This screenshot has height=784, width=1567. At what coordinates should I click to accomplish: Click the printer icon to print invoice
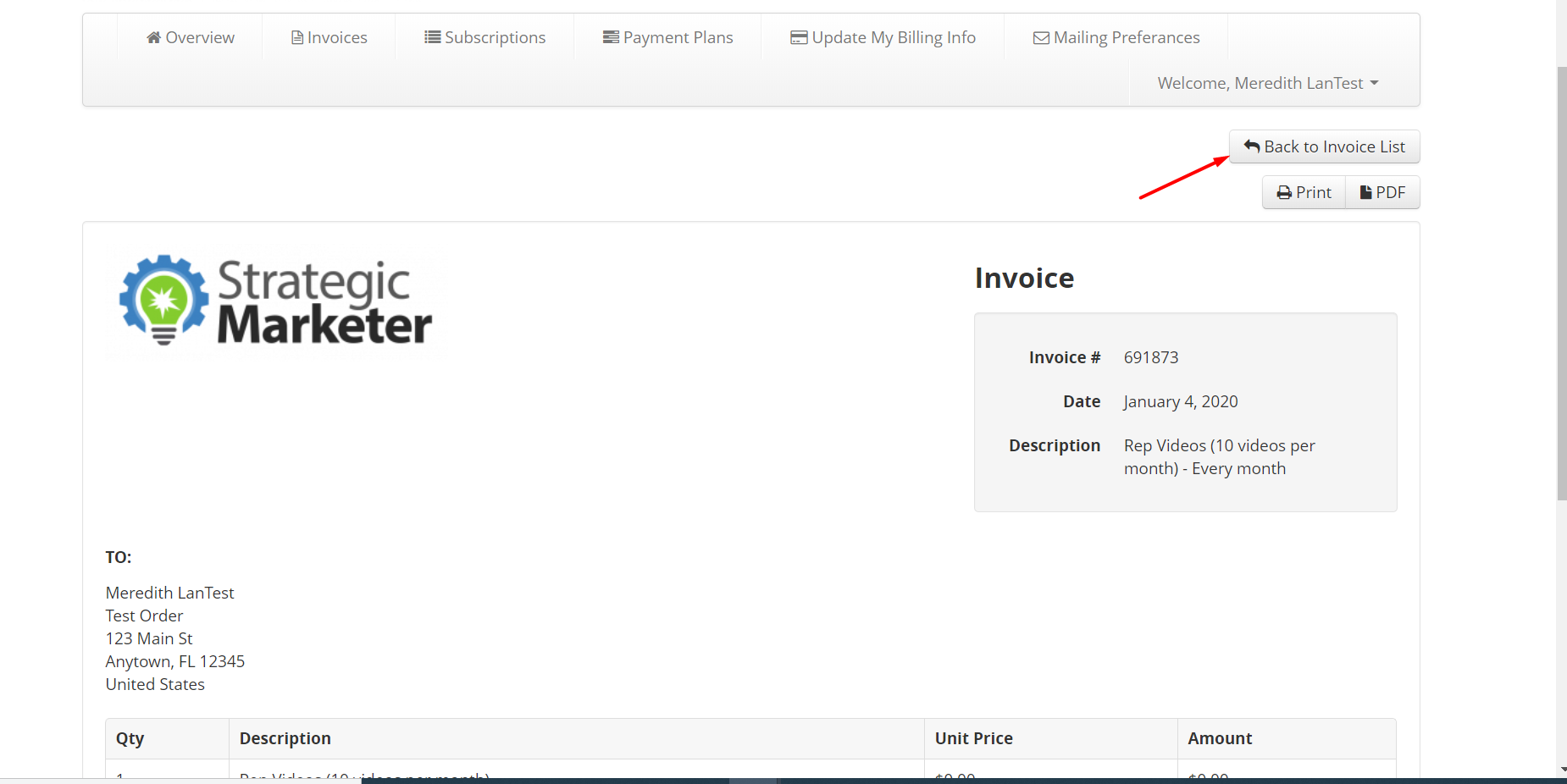(1284, 193)
